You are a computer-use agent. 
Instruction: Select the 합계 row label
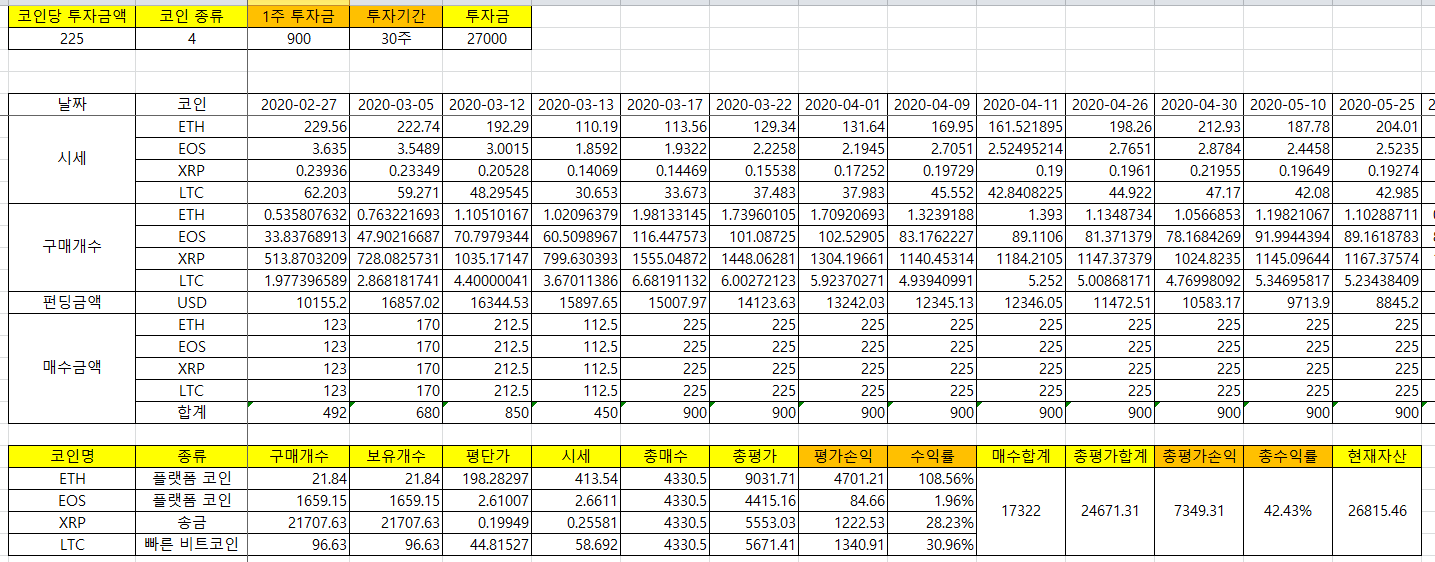[191, 412]
